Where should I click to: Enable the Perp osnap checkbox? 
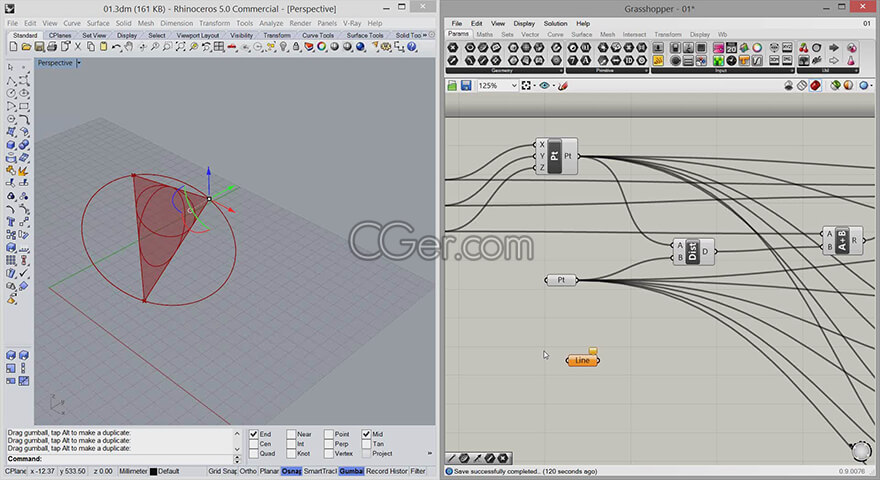coord(328,444)
